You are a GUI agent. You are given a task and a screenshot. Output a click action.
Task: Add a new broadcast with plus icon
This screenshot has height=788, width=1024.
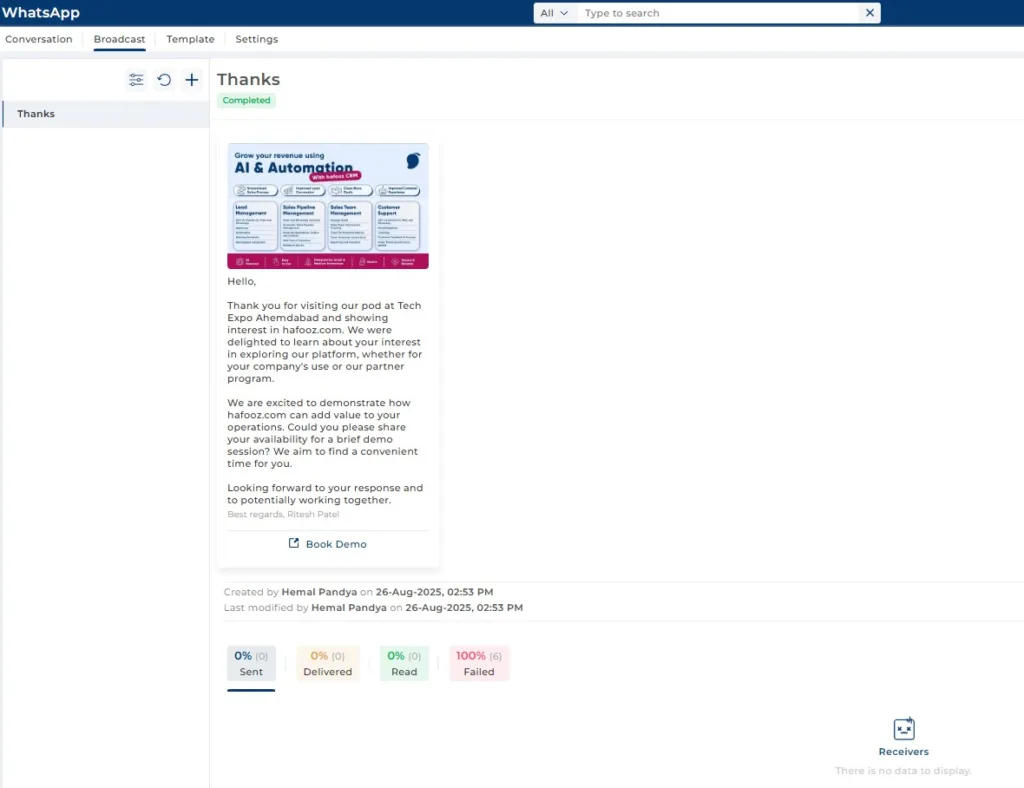click(191, 80)
